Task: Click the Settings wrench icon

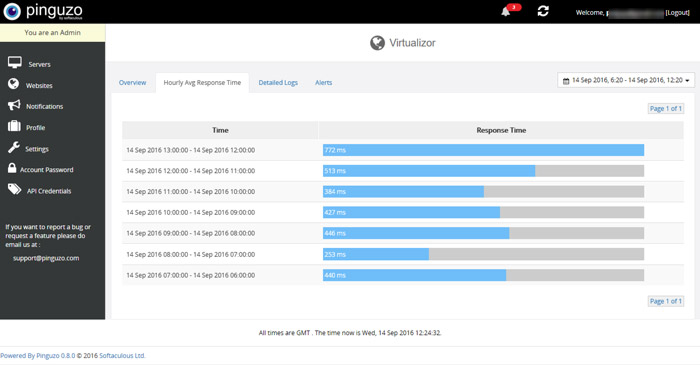Action: [14, 147]
